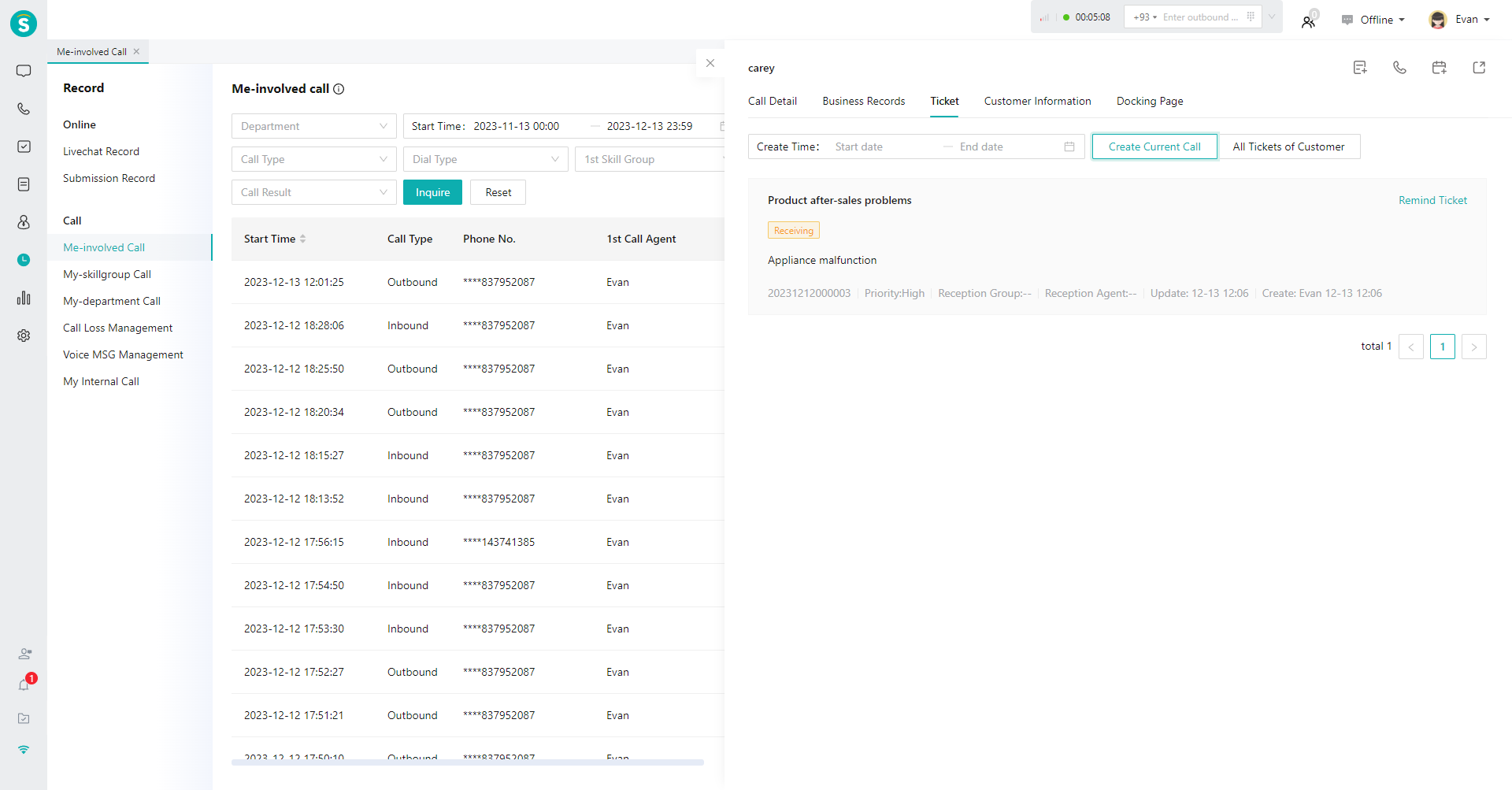
Task: Select the Ticket tab
Action: click(944, 101)
